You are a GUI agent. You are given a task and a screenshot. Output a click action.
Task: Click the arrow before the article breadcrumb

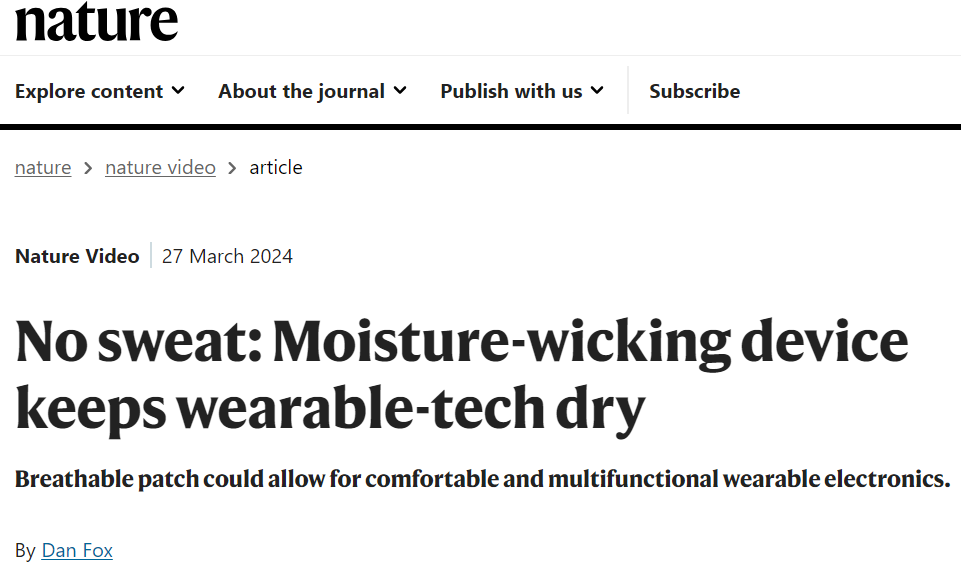tap(232, 168)
